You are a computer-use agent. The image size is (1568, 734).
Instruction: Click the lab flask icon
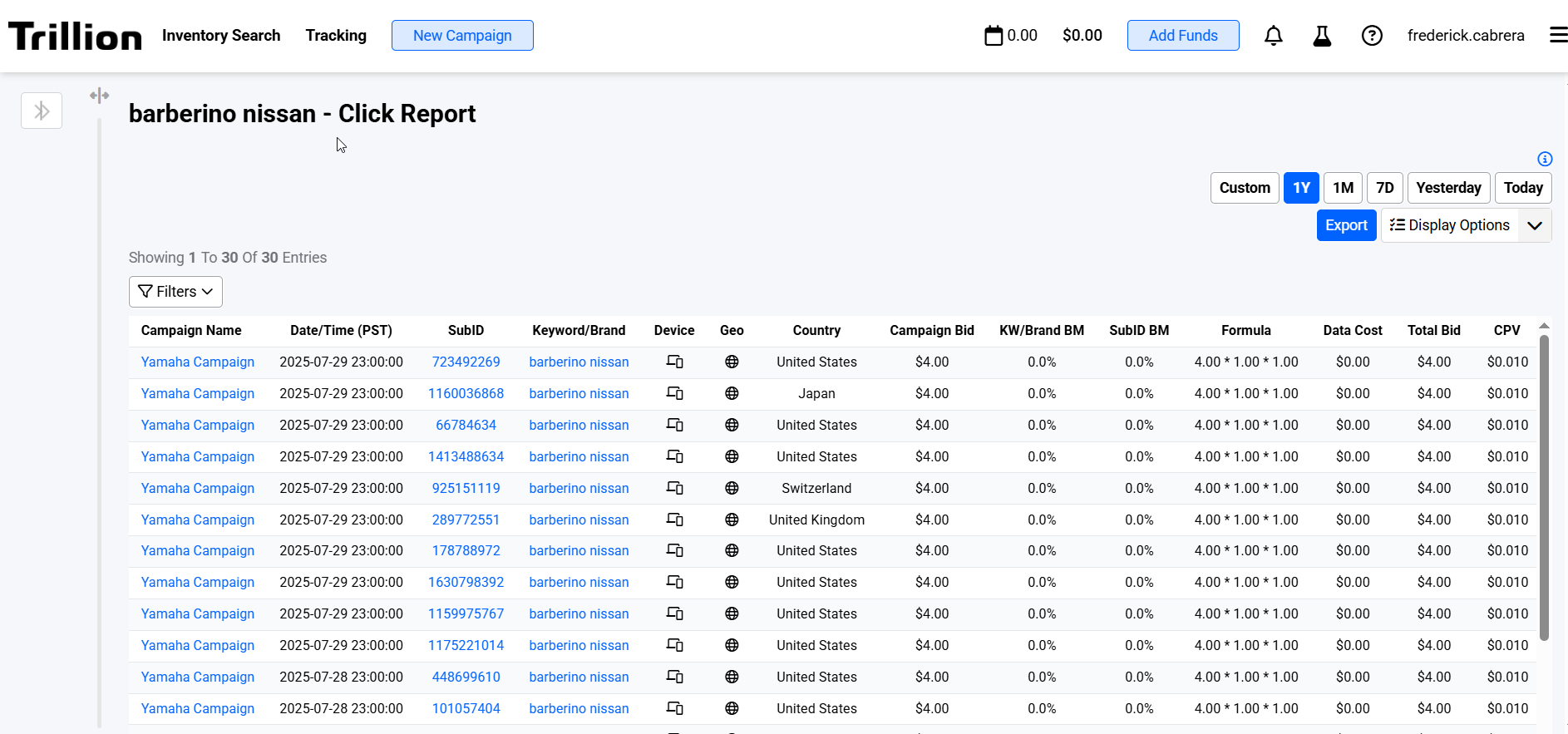(1322, 36)
